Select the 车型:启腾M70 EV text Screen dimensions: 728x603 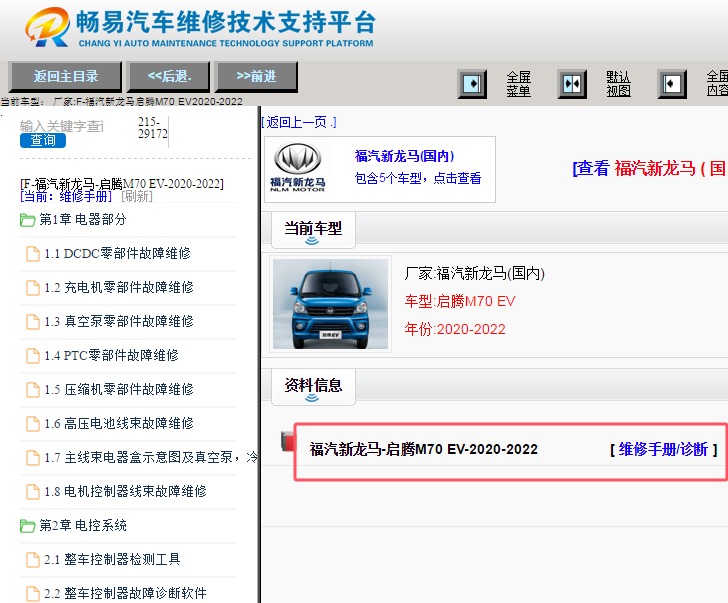pos(460,301)
